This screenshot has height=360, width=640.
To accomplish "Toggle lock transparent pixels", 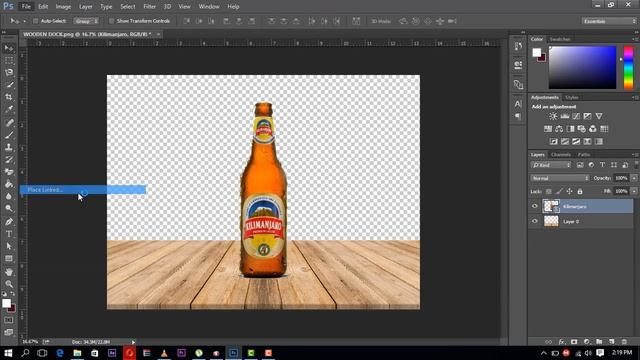I will point(549,191).
